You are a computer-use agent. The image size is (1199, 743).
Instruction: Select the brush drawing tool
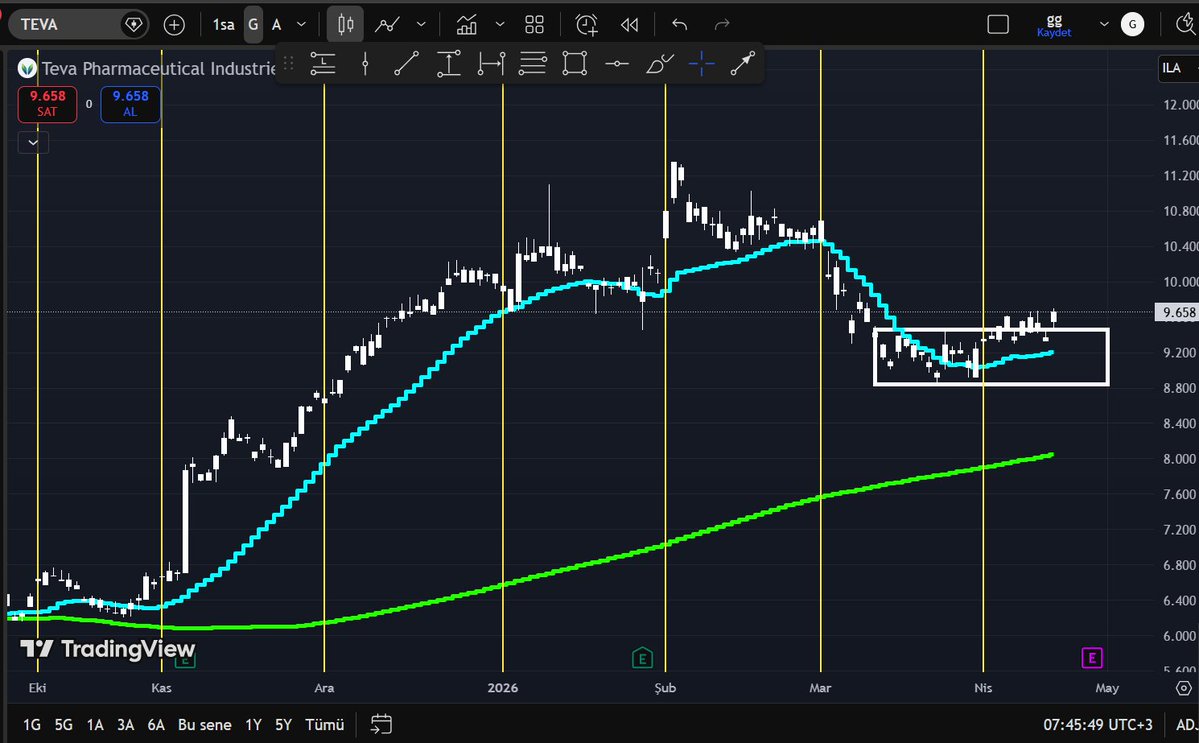659,63
